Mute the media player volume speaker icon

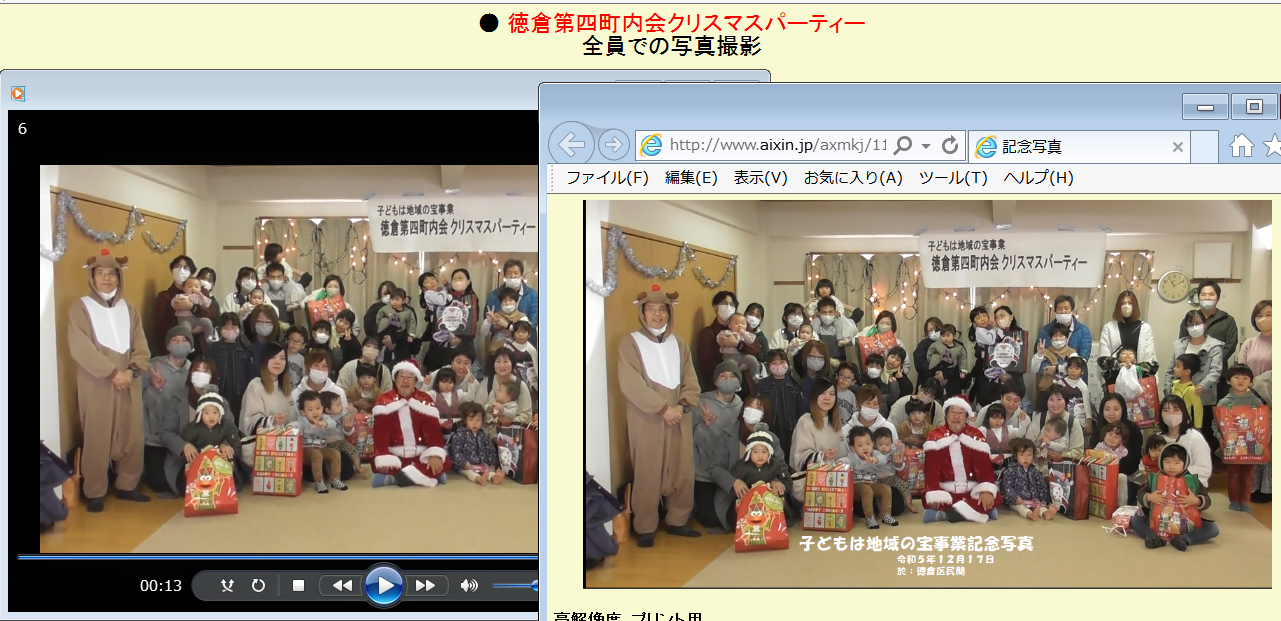click(x=468, y=586)
